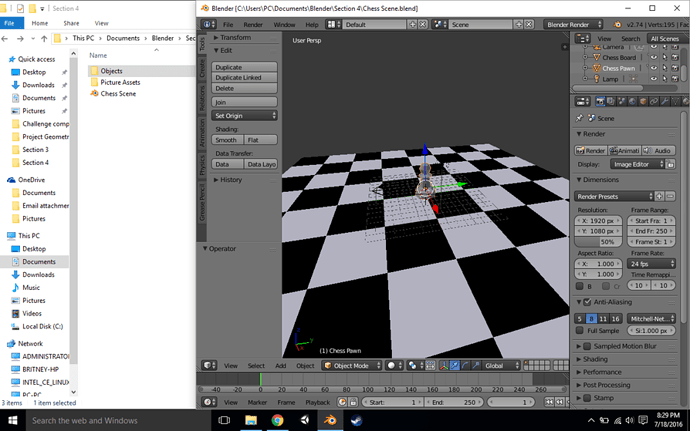The image size is (690, 431).
Task: Open the World properties globe tab
Action: pos(632,102)
